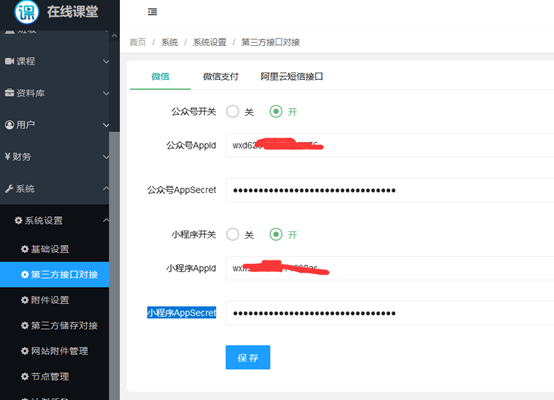
Task: Click the video camera icon beside 课程
Action: [x=10, y=61]
